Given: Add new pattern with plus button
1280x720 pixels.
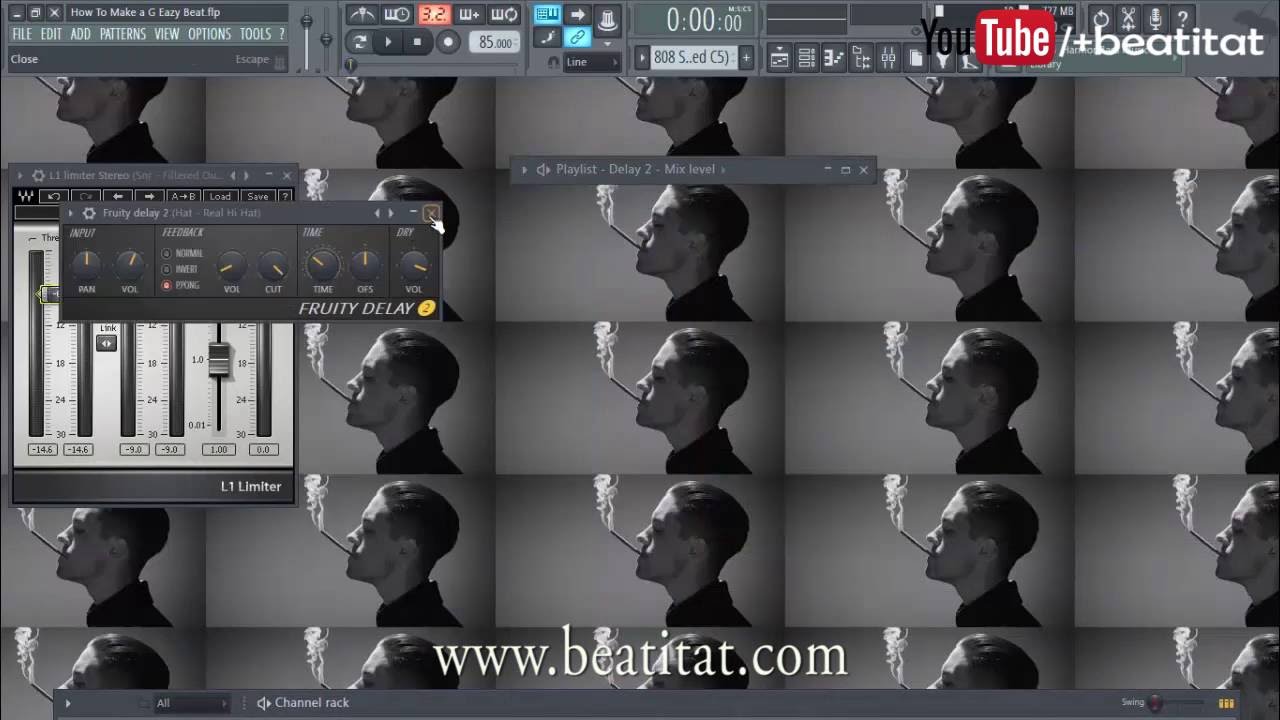Looking at the screenshot, I should (745, 58).
